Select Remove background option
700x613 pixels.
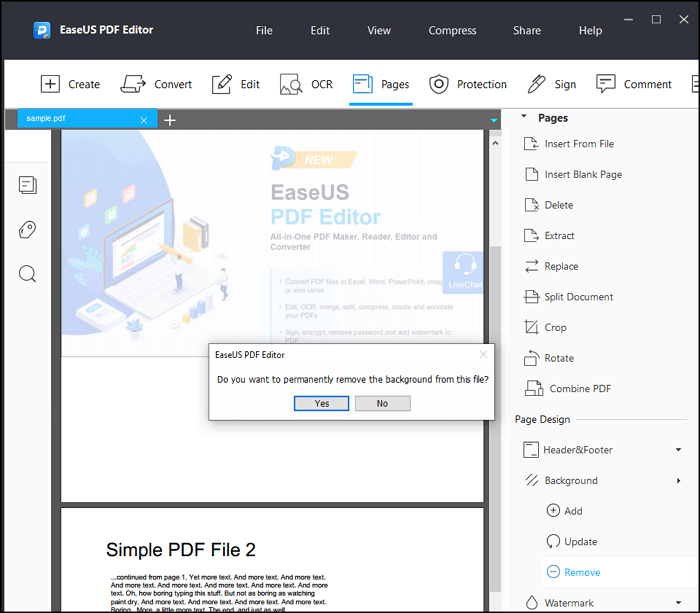pos(574,572)
